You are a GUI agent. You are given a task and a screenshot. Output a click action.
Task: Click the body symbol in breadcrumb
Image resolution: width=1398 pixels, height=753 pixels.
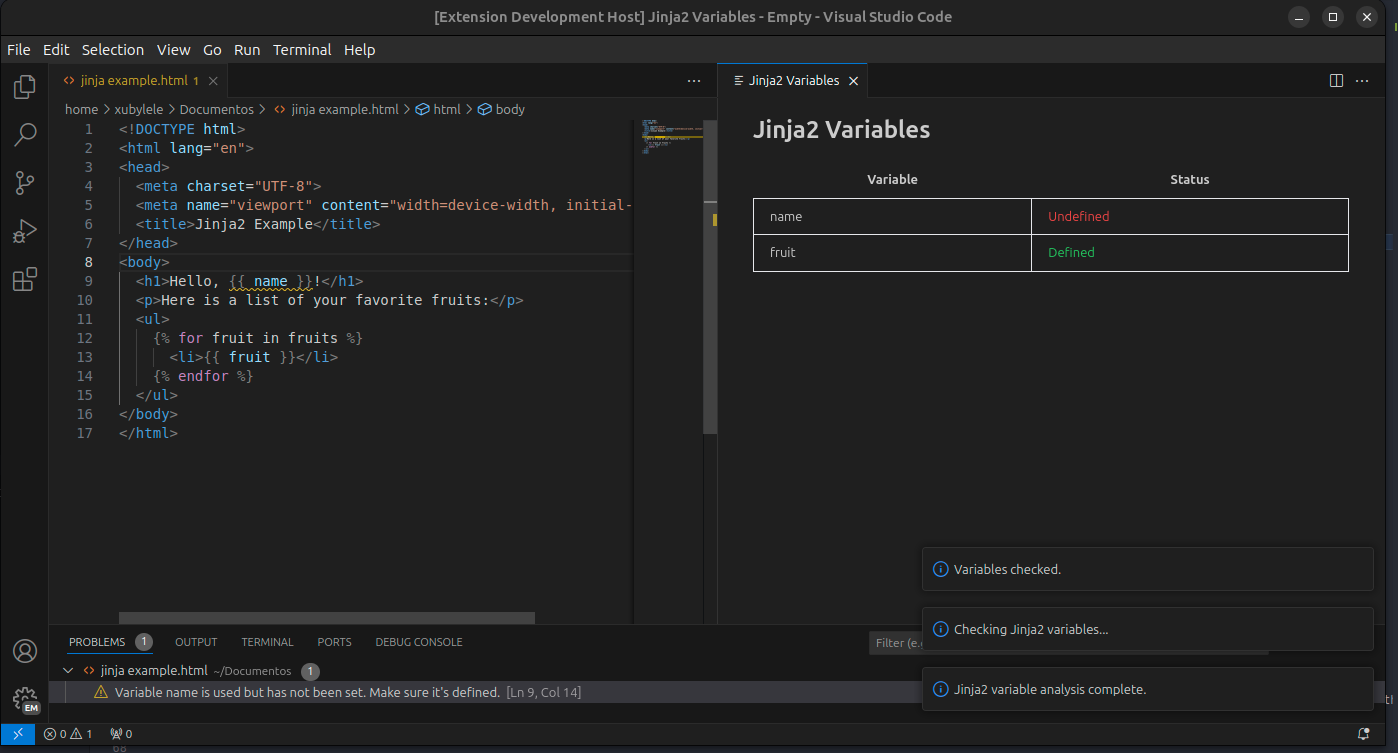pos(501,110)
